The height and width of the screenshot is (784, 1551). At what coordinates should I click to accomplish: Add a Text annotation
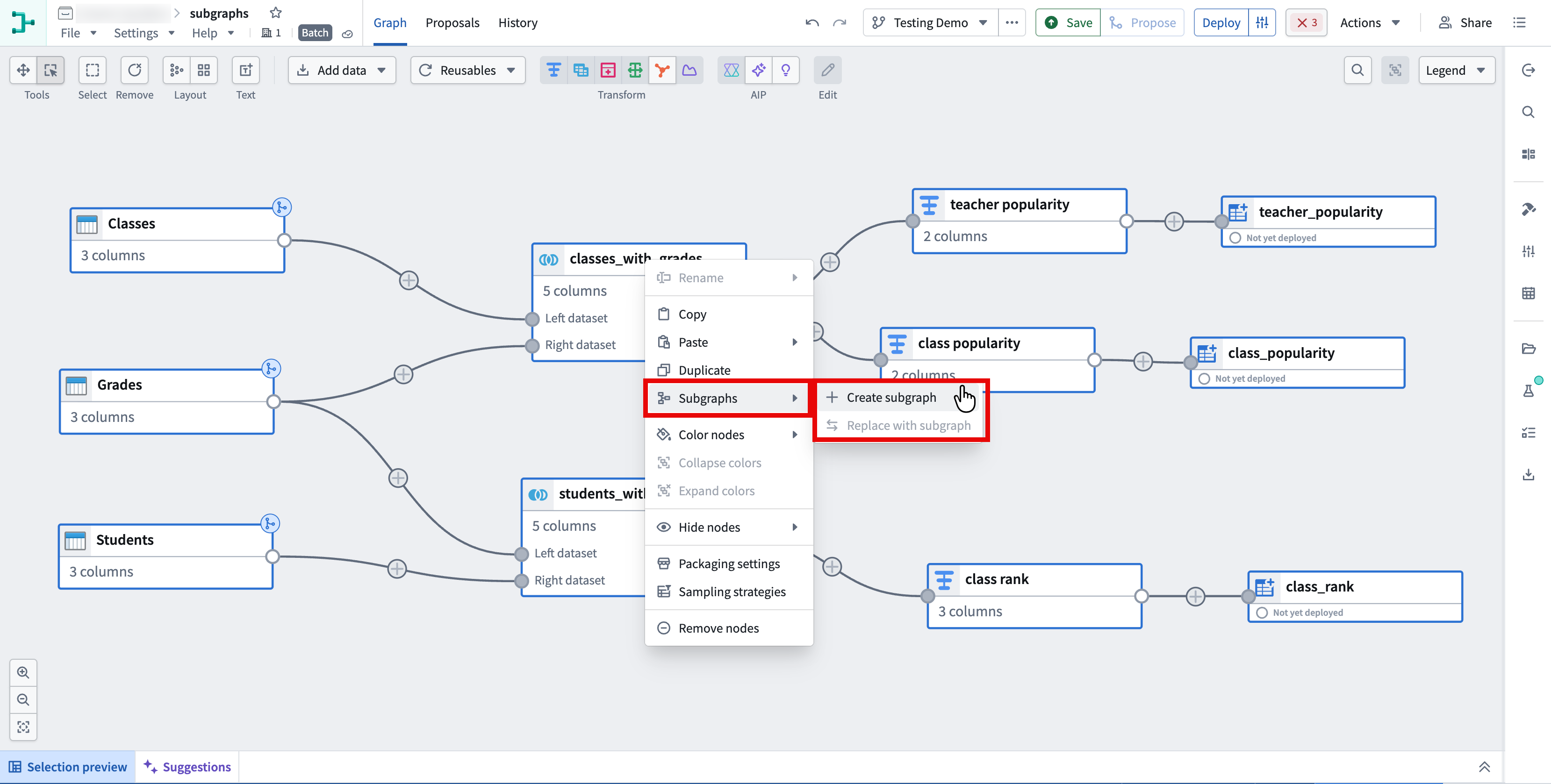[246, 71]
